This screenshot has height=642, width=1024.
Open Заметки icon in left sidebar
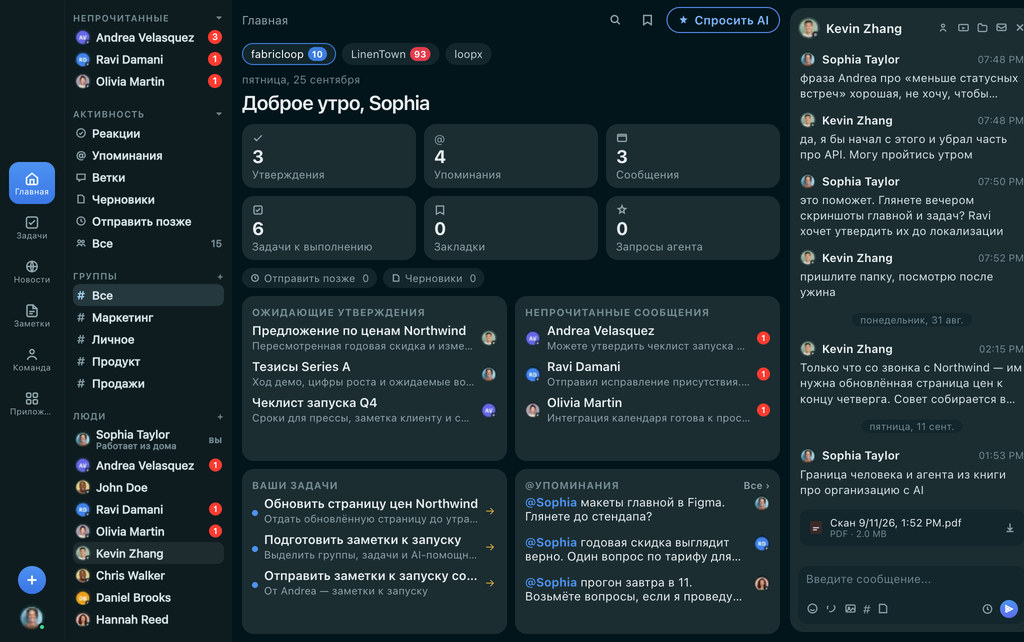pyautogui.click(x=31, y=315)
